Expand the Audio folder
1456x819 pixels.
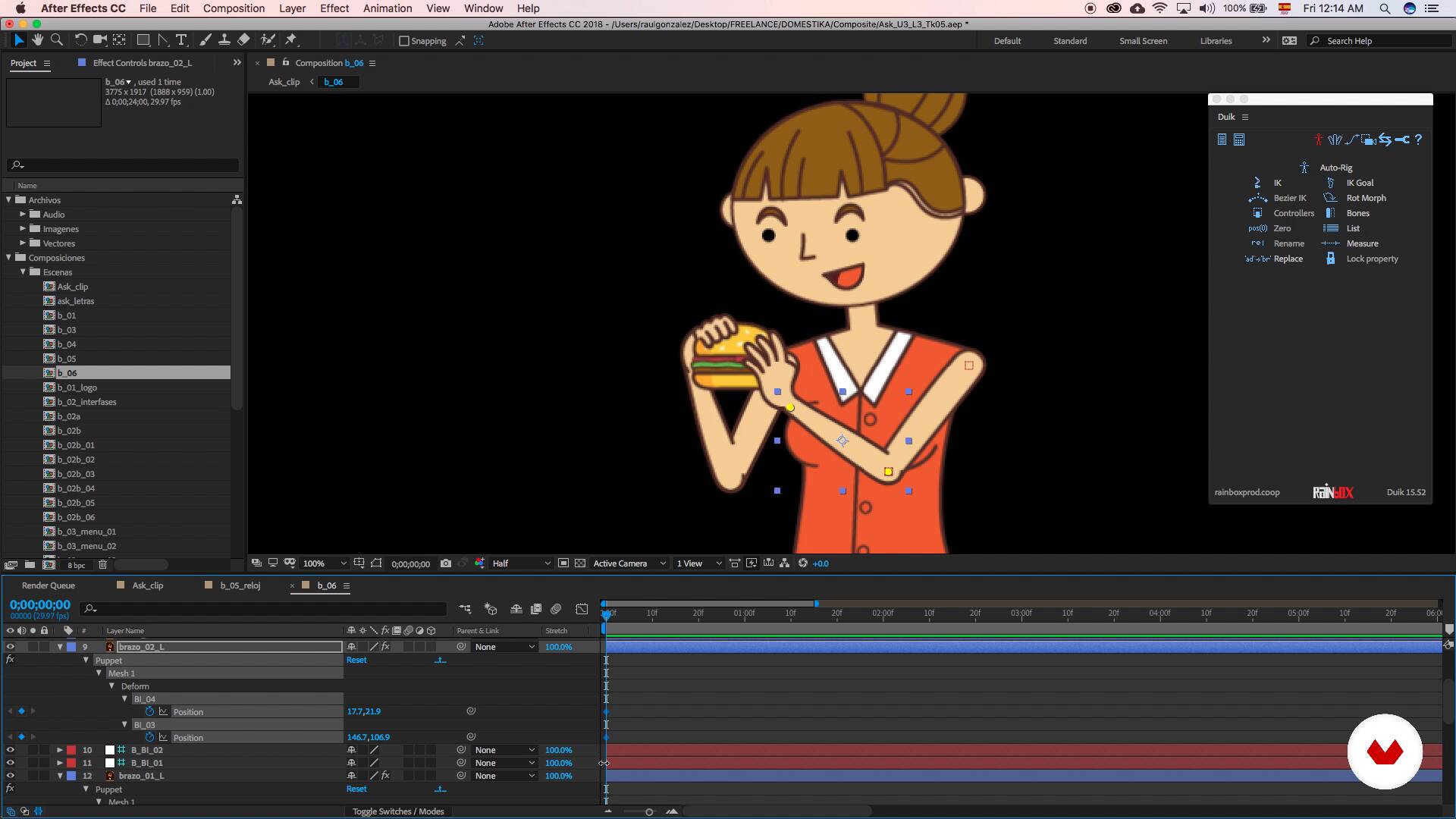23,215
